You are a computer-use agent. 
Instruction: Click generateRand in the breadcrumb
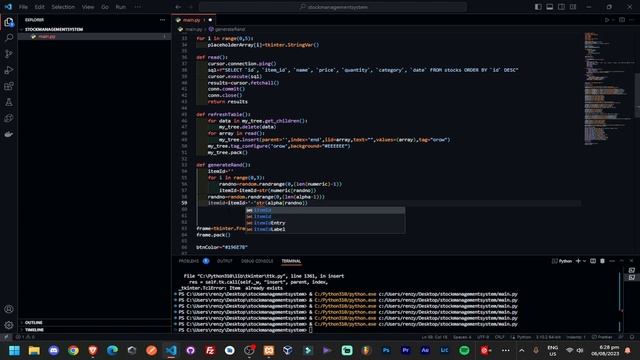click(230, 29)
